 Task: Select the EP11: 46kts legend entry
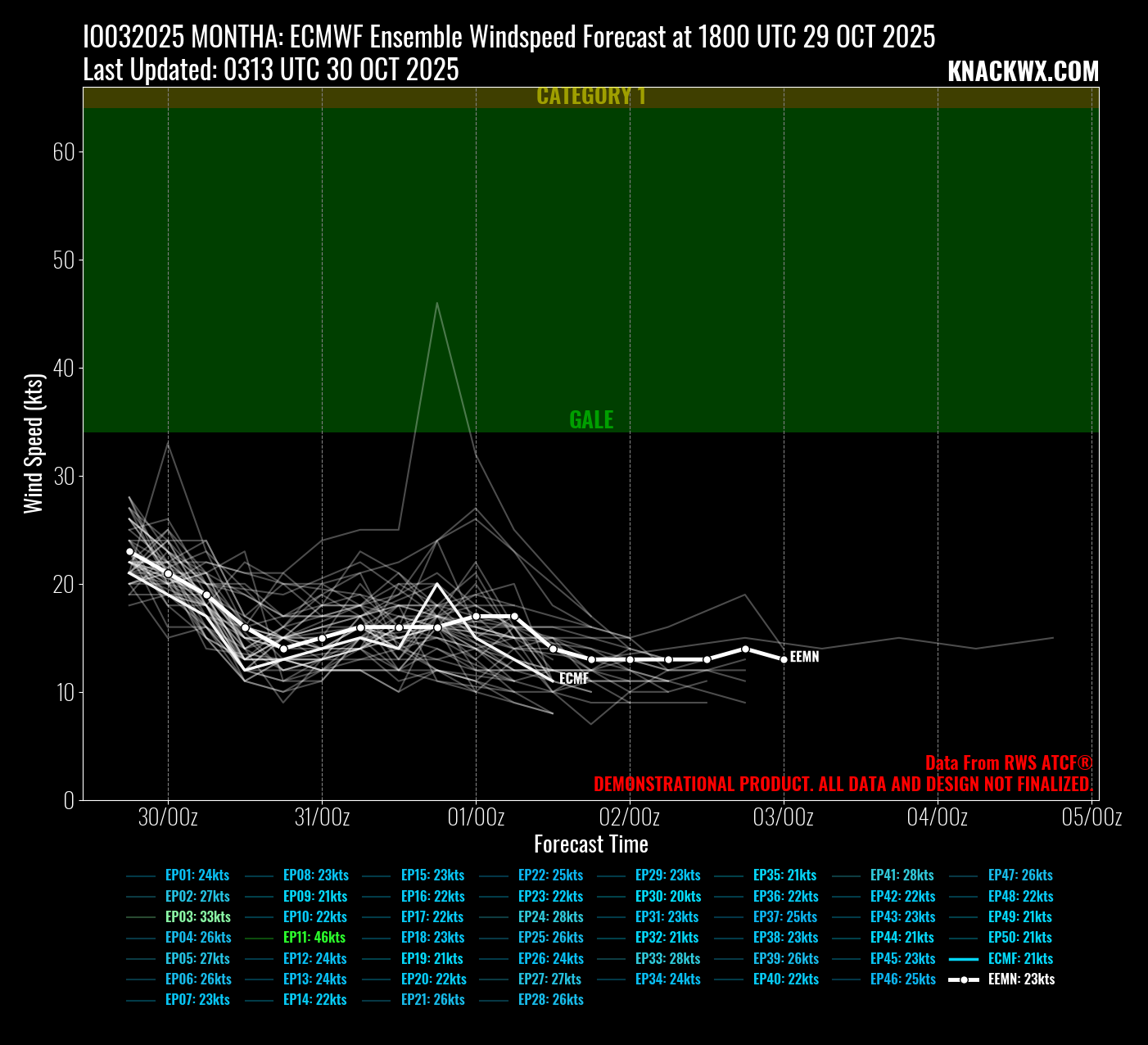tap(314, 938)
